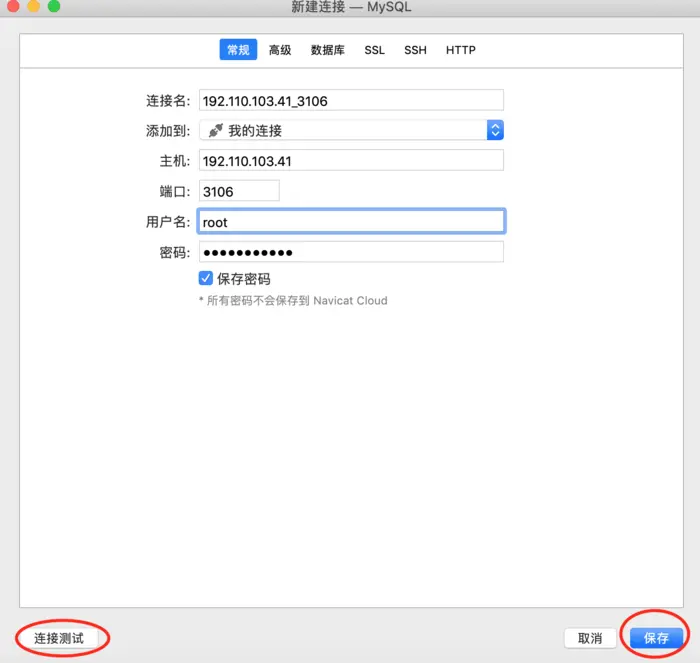Click the 添加到 dropdown arrow stepper

(x=495, y=130)
